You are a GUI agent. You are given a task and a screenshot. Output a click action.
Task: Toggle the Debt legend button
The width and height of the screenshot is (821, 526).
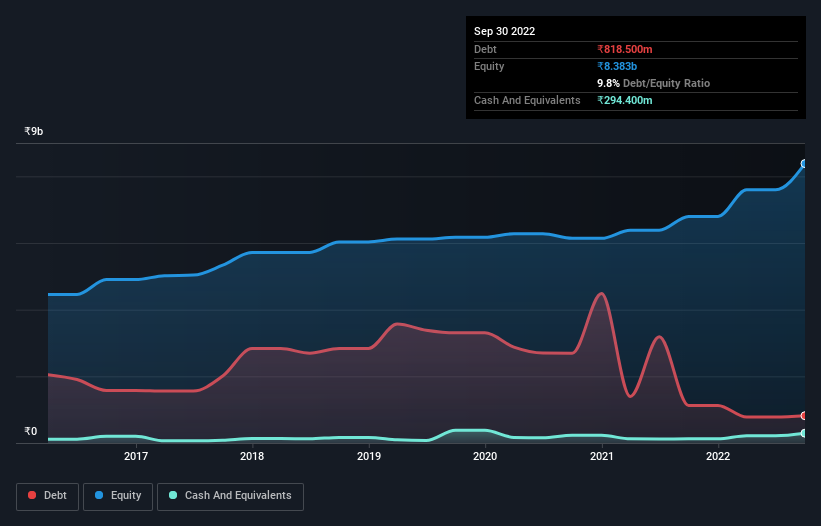[x=47, y=496]
